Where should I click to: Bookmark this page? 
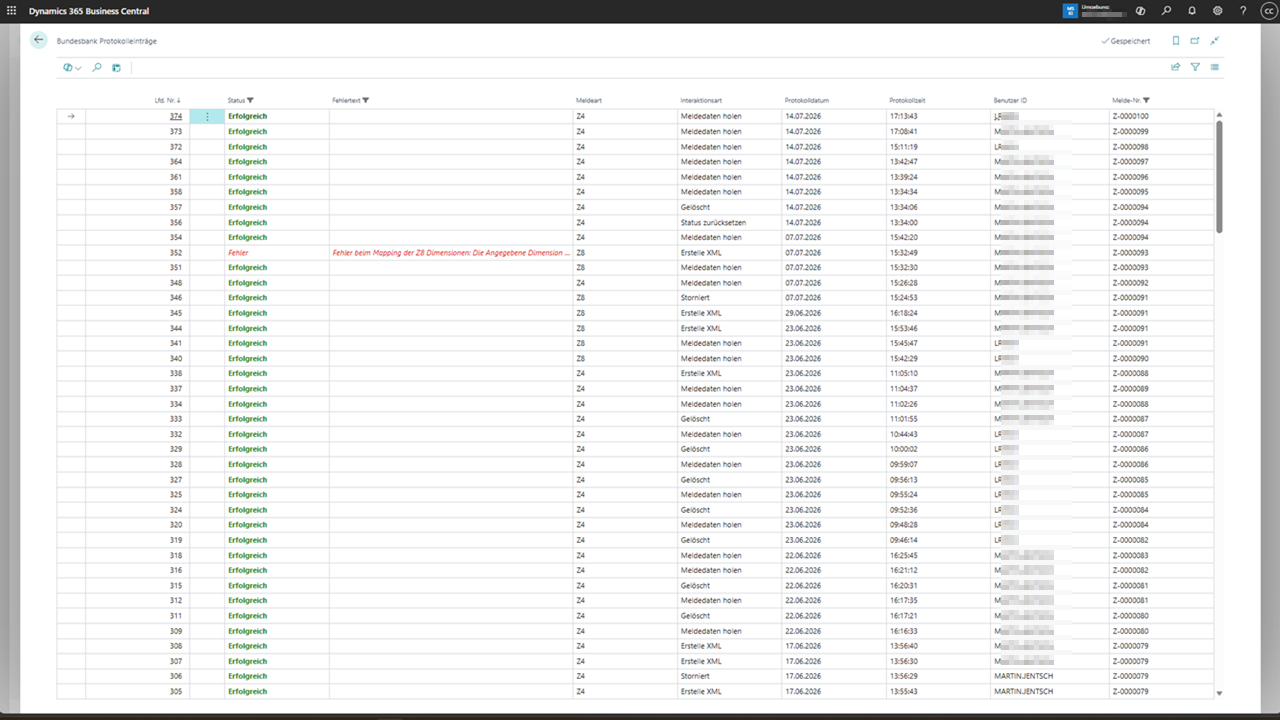tap(1176, 41)
